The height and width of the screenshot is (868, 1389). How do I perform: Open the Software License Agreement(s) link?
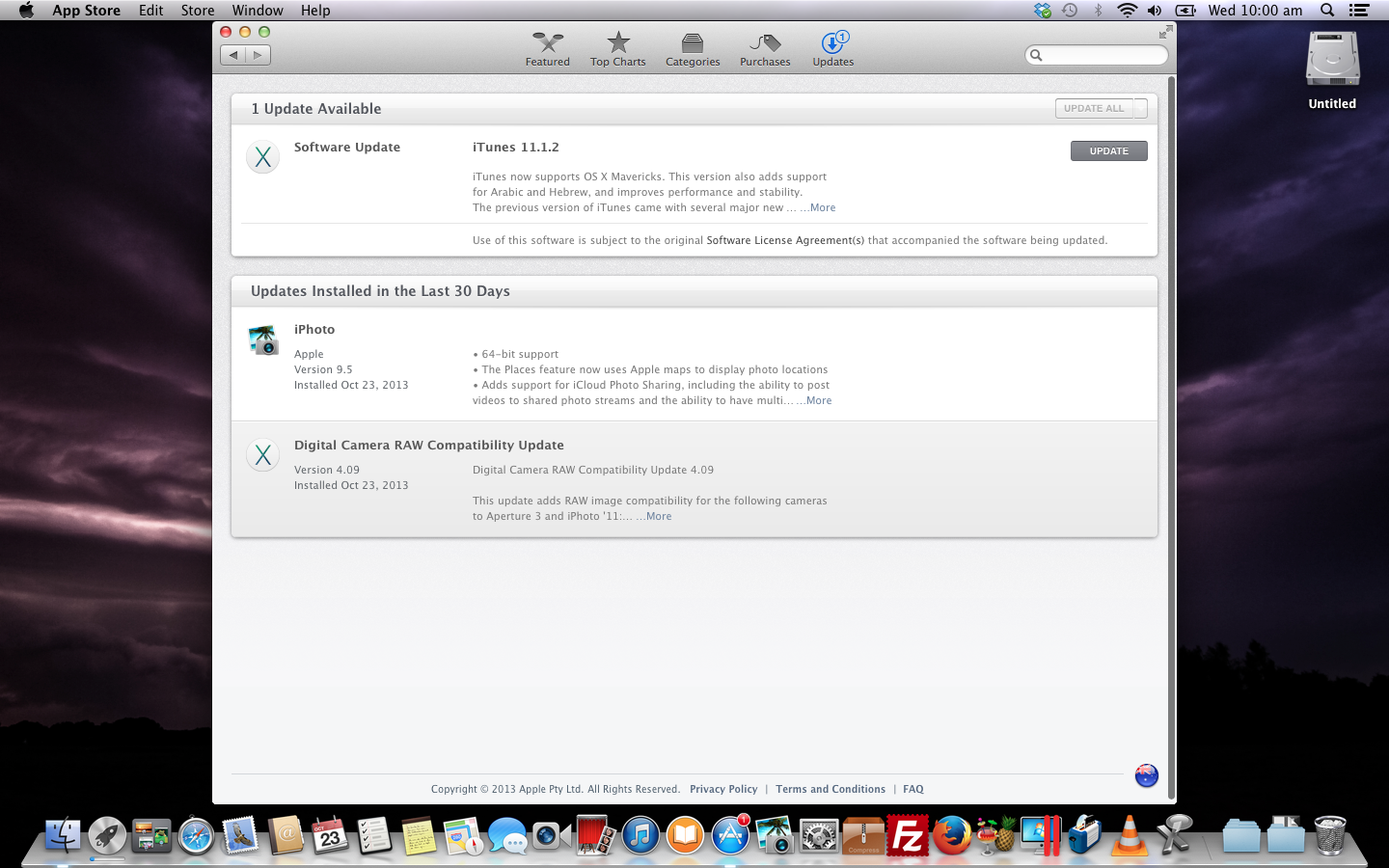coord(785,240)
